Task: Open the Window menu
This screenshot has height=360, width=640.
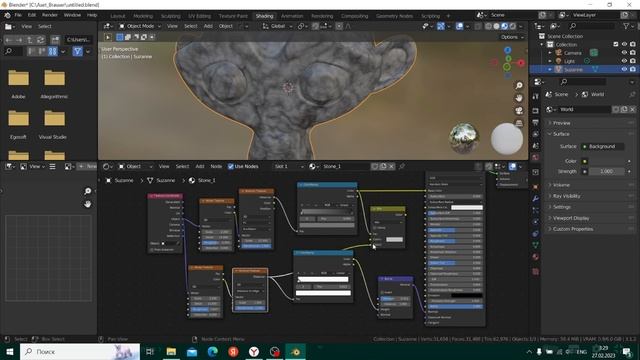Action: [x=72, y=15]
